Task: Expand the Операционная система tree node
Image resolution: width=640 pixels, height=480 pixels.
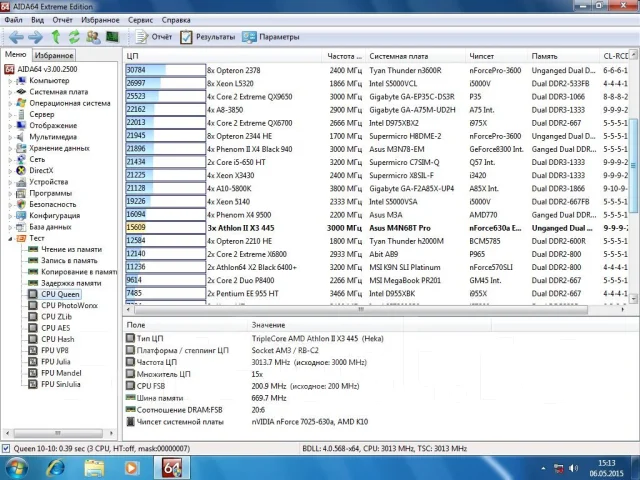Action: 11,103
